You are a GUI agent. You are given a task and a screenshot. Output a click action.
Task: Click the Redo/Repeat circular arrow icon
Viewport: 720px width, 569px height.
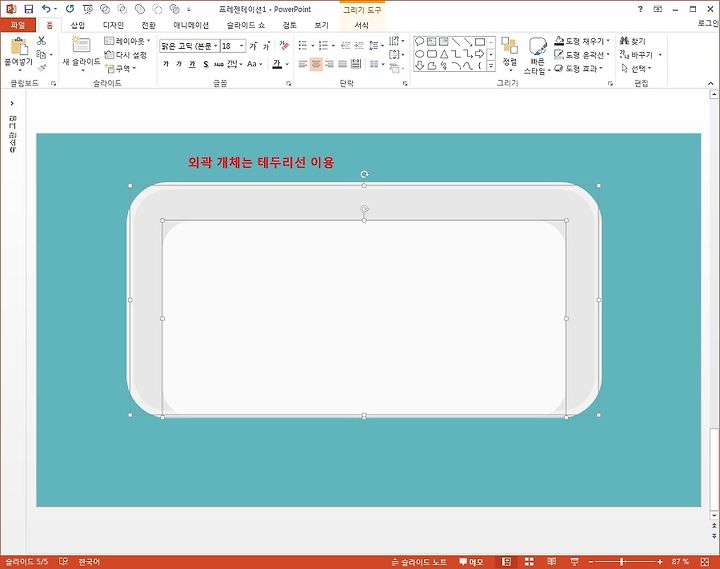coord(70,8)
